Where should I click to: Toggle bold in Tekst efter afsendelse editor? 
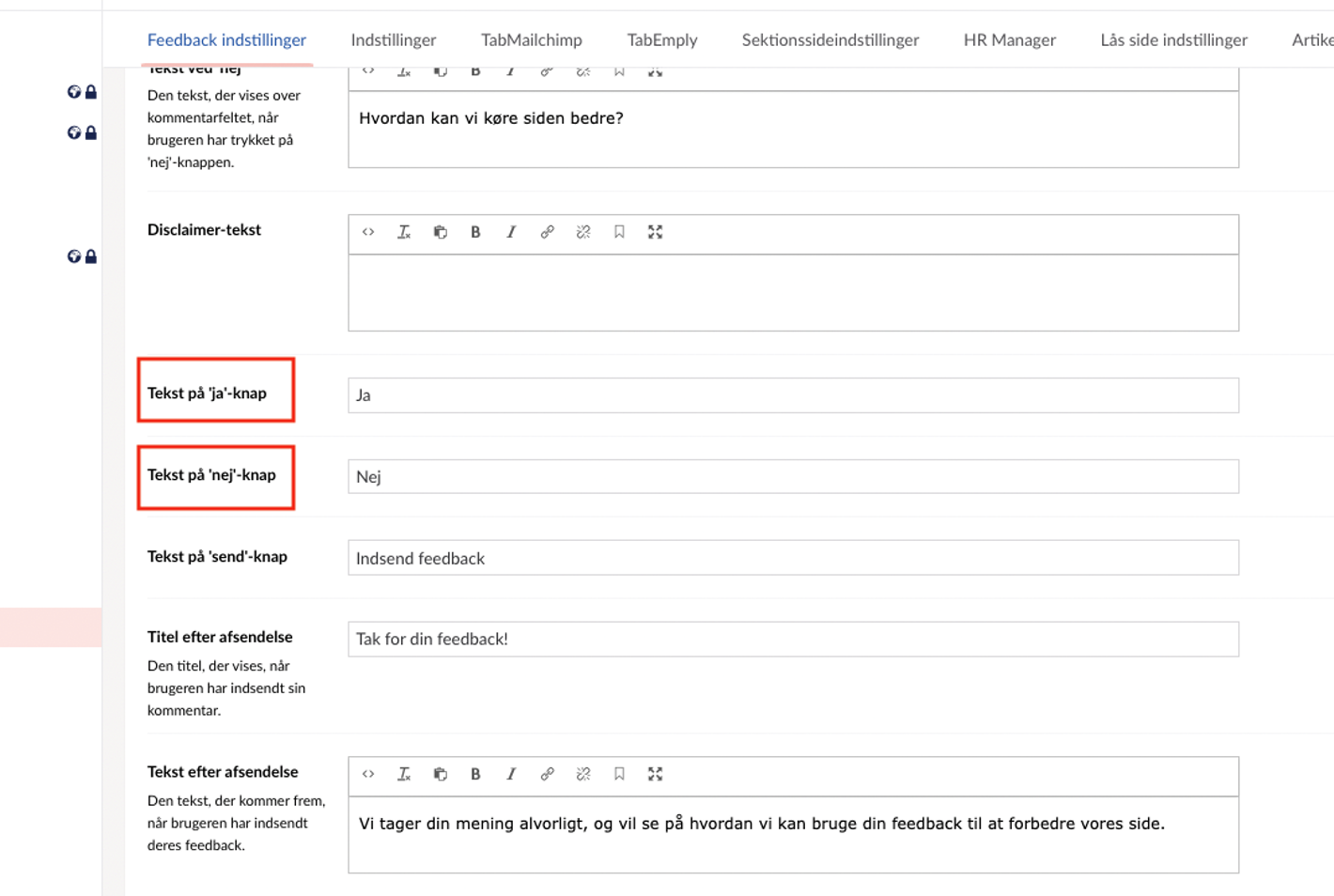tap(475, 774)
